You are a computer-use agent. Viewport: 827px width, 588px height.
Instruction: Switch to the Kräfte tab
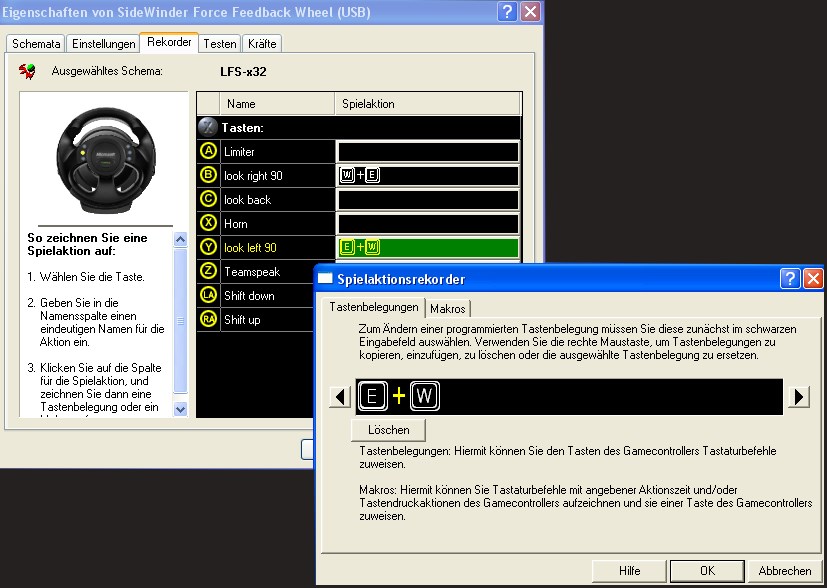[x=262, y=44]
